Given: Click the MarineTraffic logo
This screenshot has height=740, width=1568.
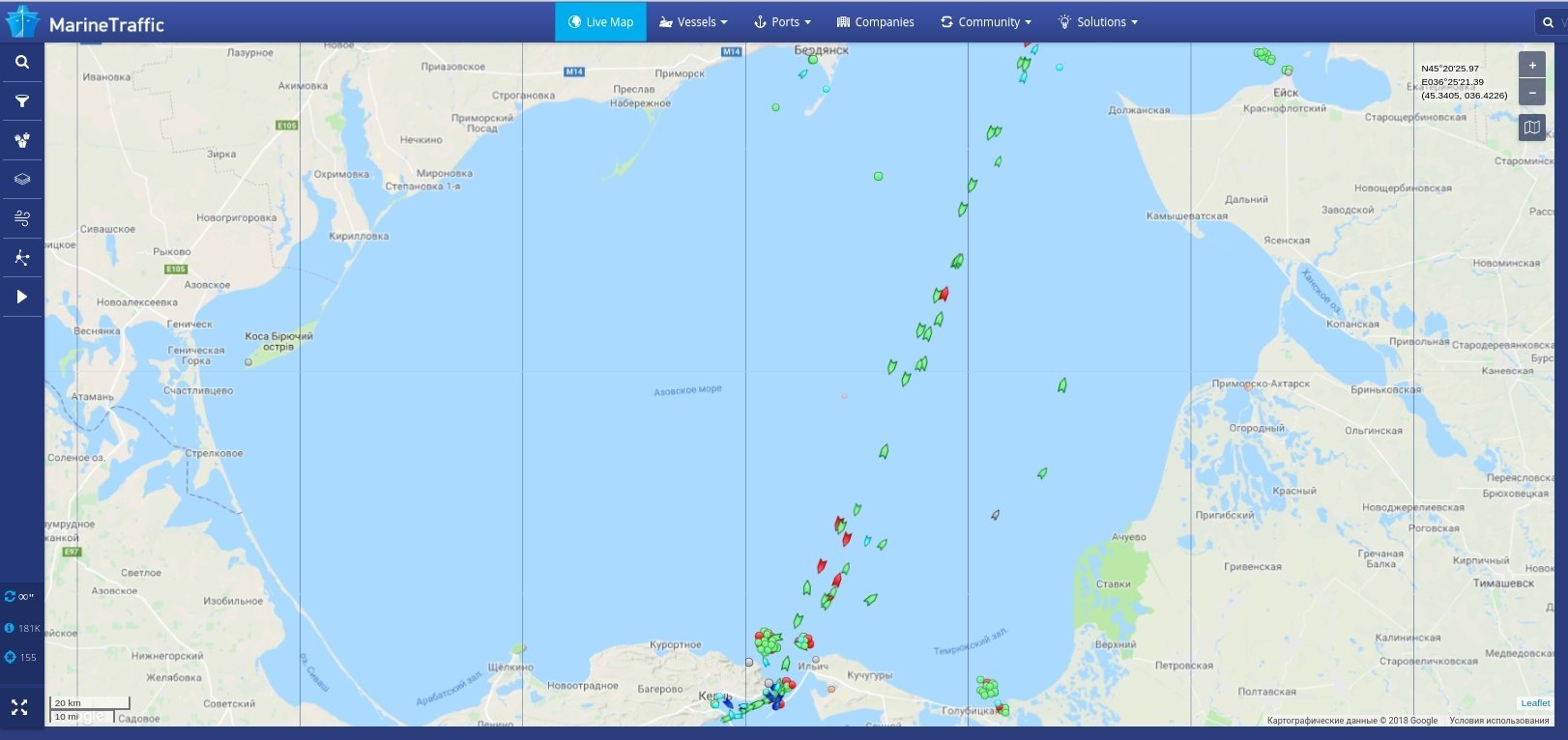Looking at the screenshot, I should coord(85,22).
